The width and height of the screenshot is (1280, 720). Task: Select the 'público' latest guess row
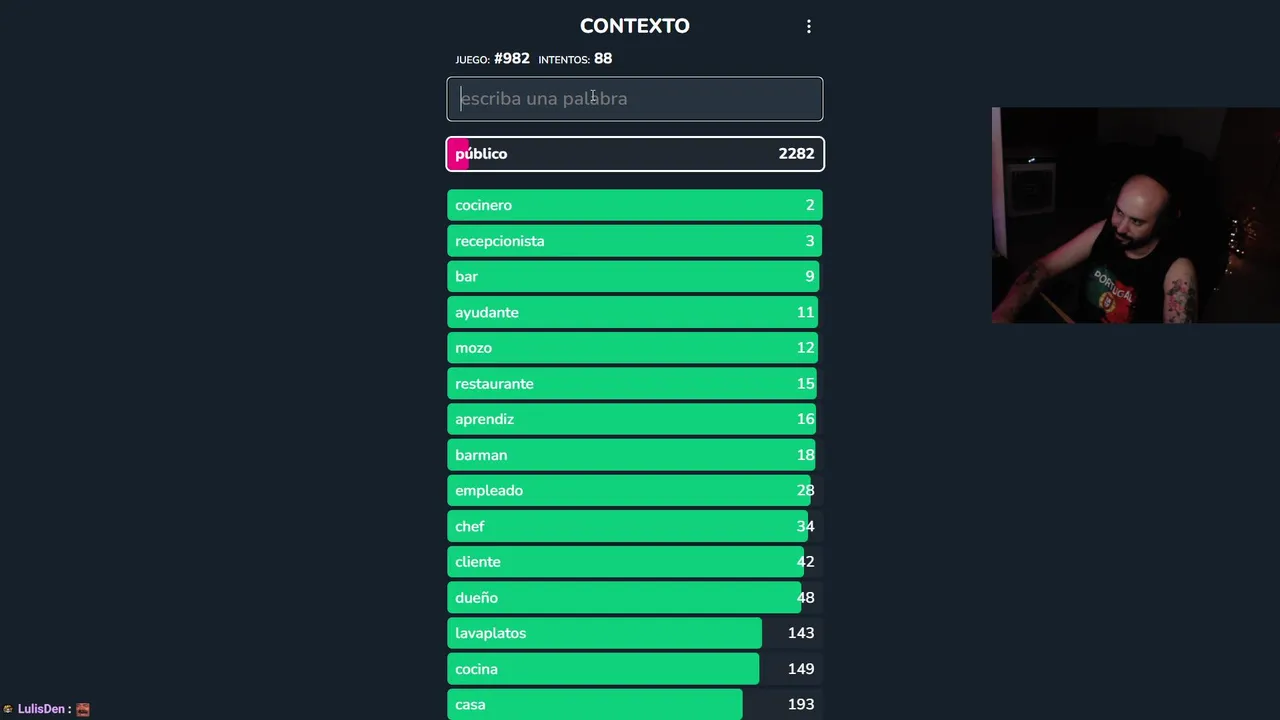pos(635,154)
